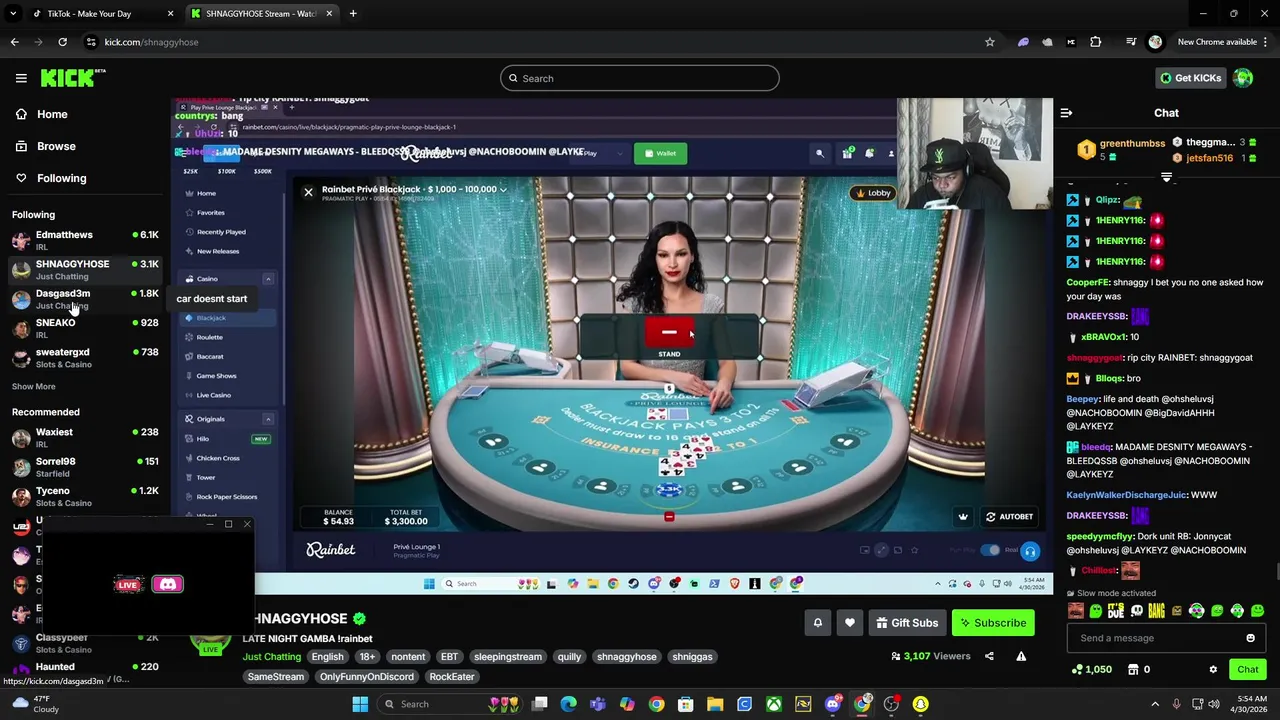The width and height of the screenshot is (1280, 720).
Task: Open Chrome extensions puzzle icon
Action: pos(1095,42)
